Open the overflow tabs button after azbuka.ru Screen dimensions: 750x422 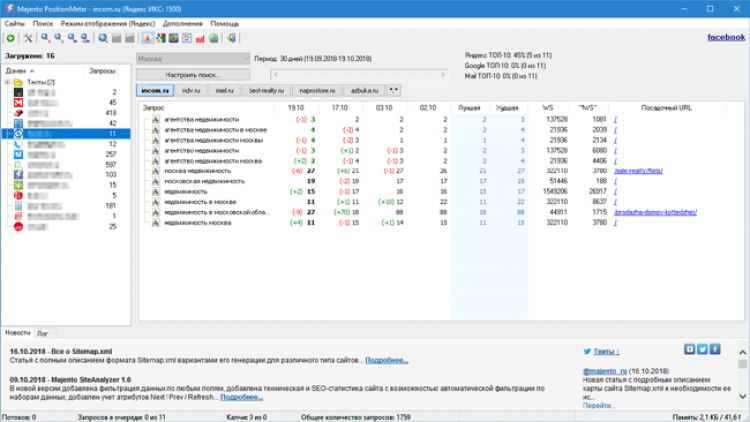click(394, 90)
